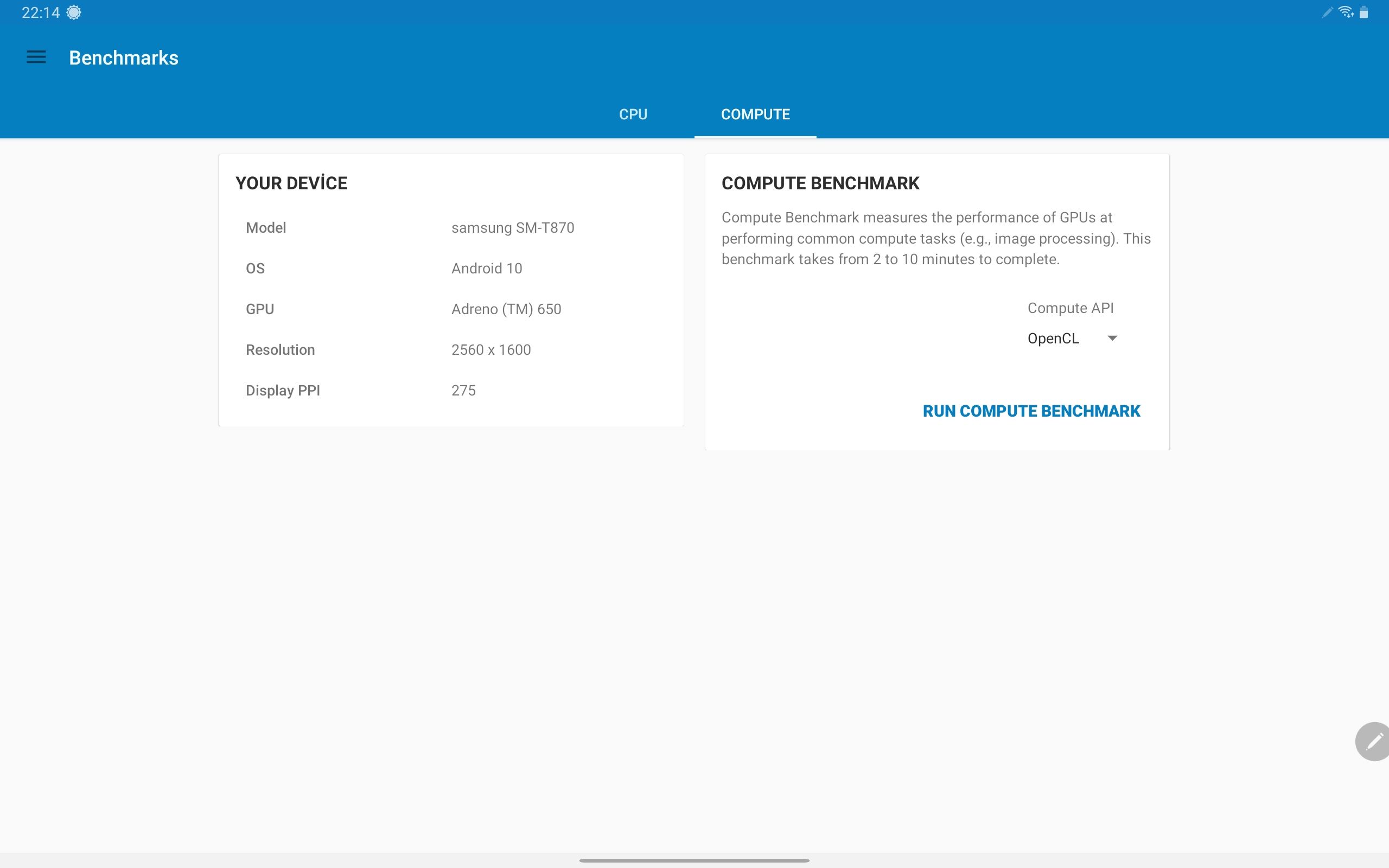Tap the Compute Benchmark description paragraph

(935, 238)
